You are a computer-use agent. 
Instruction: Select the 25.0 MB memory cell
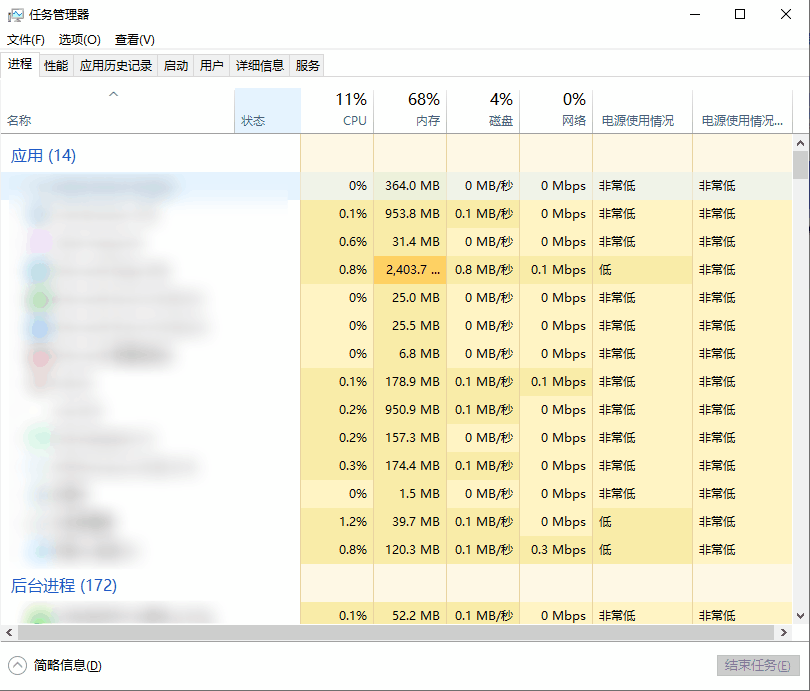tap(410, 298)
